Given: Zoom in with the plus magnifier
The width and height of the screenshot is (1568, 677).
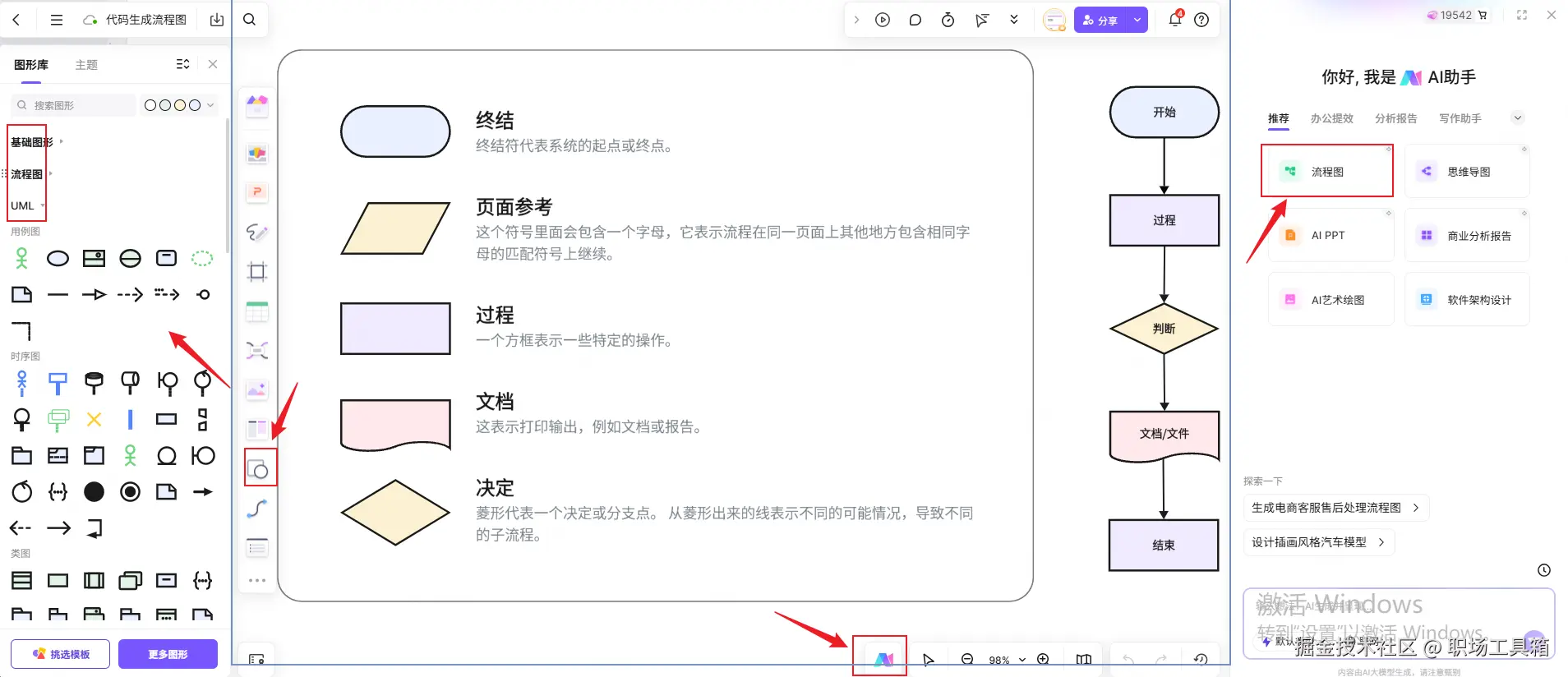Looking at the screenshot, I should tap(1043, 659).
